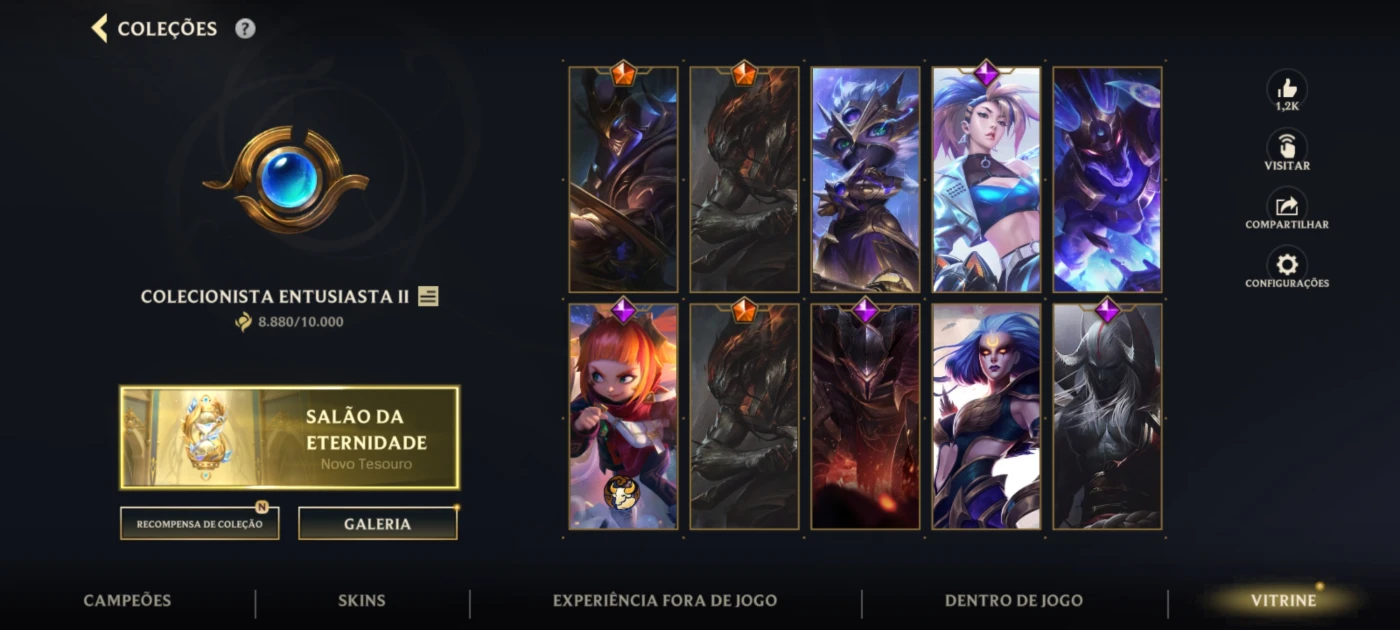Click the ram emote badge on Annie card
The image size is (1400, 630).
(621, 493)
